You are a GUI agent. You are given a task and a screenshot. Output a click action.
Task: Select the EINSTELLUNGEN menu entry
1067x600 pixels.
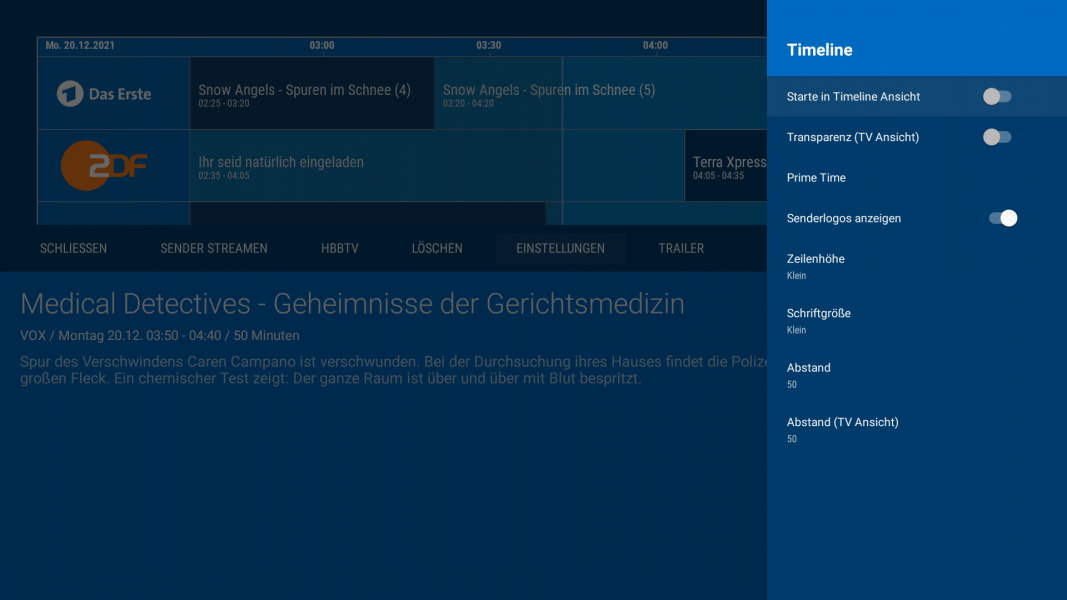560,248
